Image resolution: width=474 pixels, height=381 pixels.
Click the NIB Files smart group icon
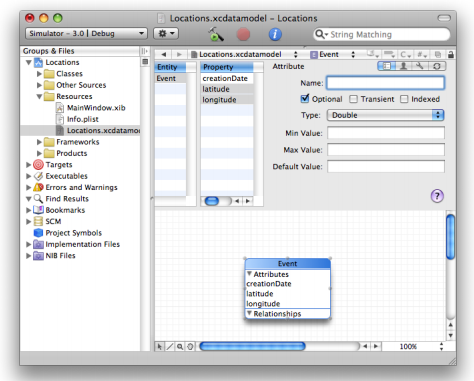pyautogui.click(x=38, y=256)
